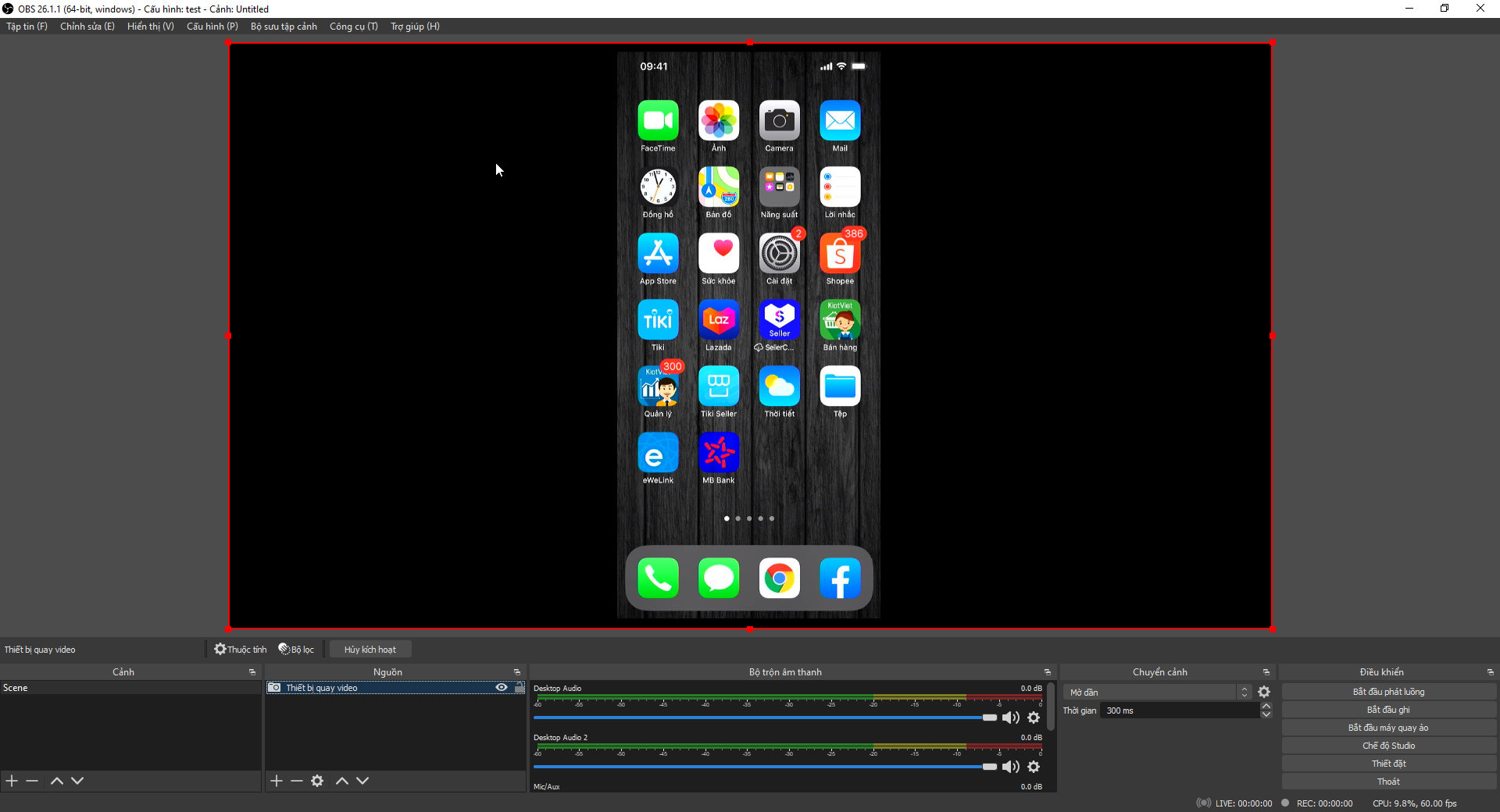Viewport: 1500px width, 812px height.
Task: Increase transition duration with up stepper
Action: click(1266, 706)
